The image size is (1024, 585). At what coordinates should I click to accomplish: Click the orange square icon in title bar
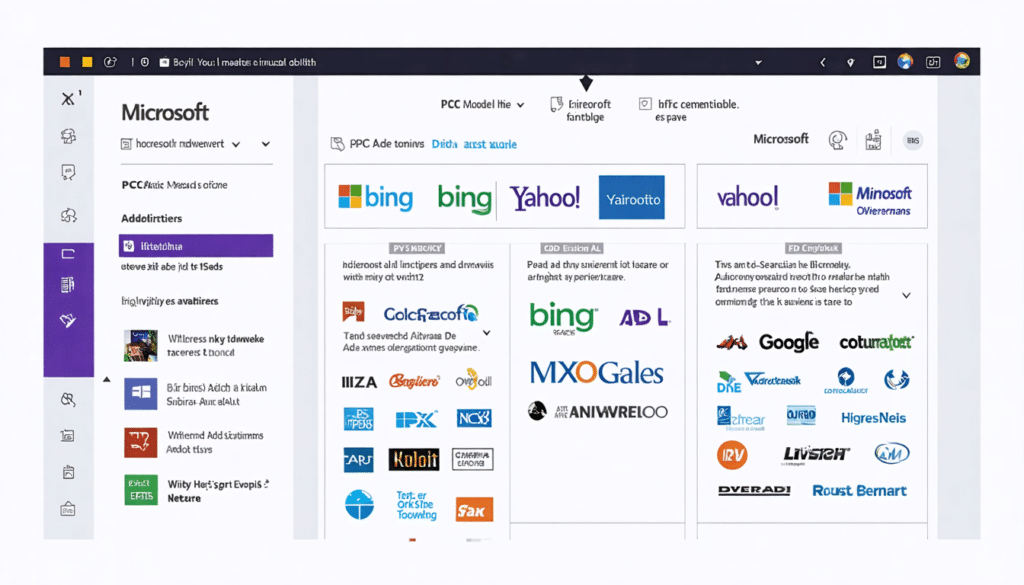click(x=65, y=62)
